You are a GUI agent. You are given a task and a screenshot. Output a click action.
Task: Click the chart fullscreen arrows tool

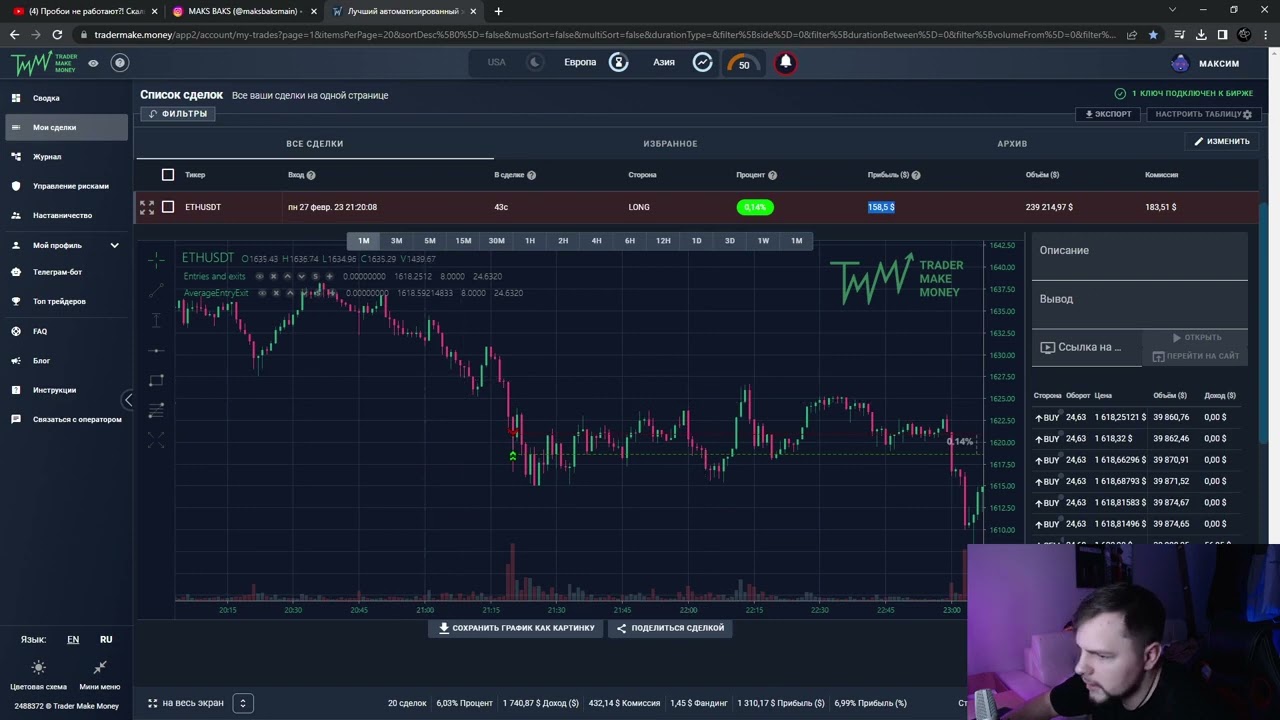click(x=156, y=439)
